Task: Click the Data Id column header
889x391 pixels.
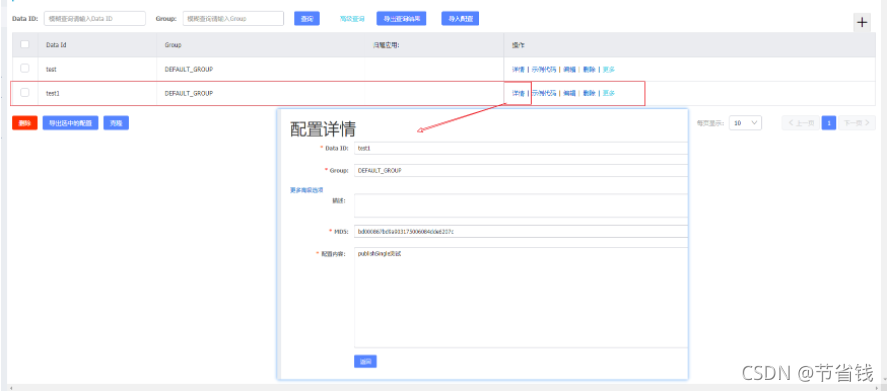Action: [x=57, y=45]
